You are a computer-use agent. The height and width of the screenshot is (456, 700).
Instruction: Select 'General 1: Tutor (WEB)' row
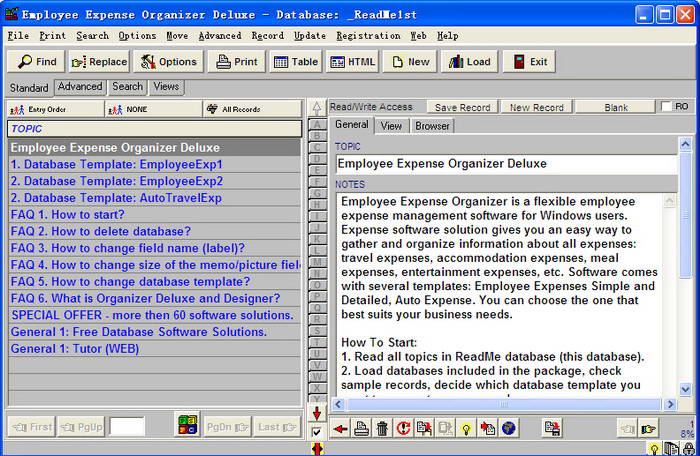pos(154,349)
